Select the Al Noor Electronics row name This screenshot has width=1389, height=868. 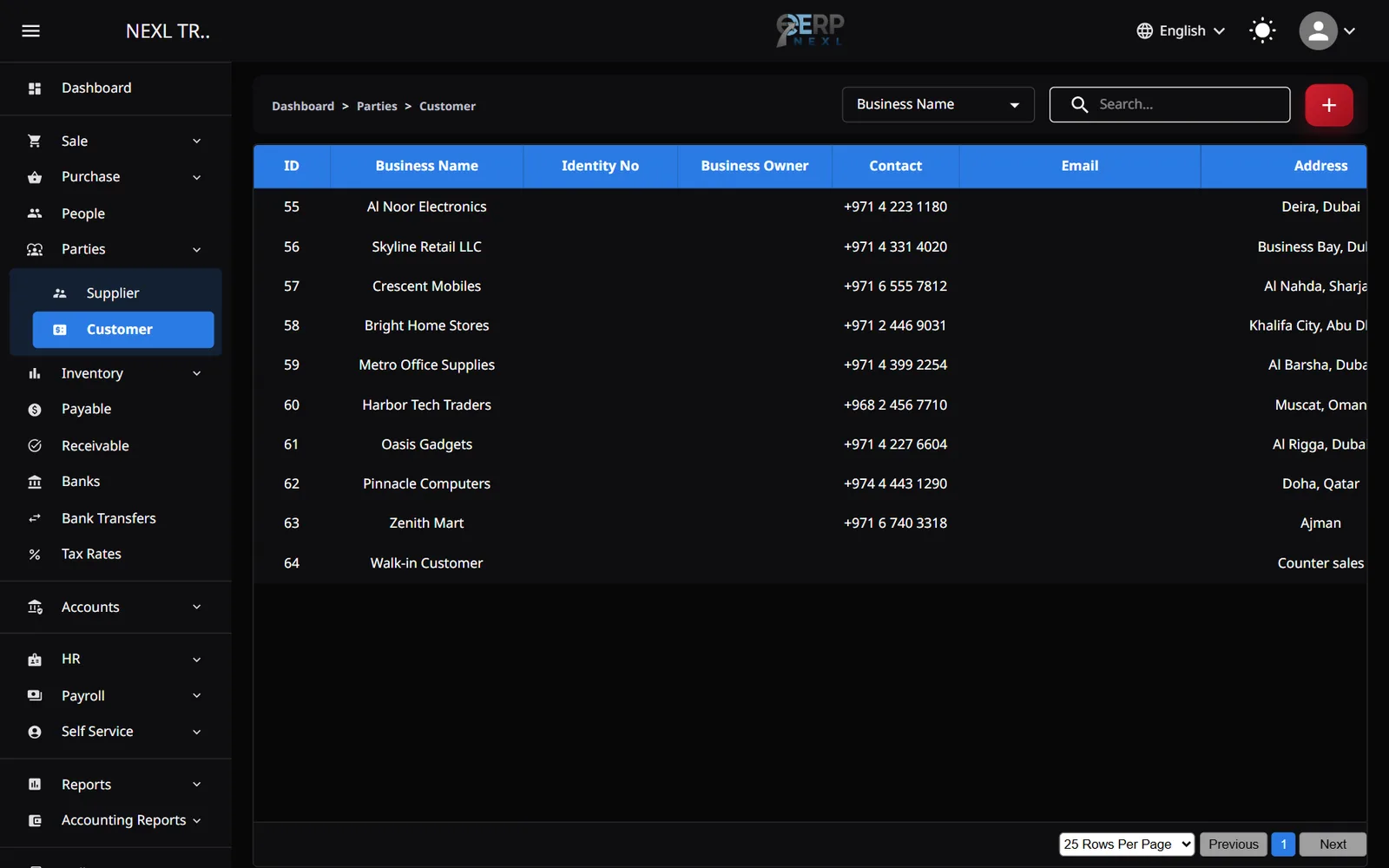pos(426,207)
